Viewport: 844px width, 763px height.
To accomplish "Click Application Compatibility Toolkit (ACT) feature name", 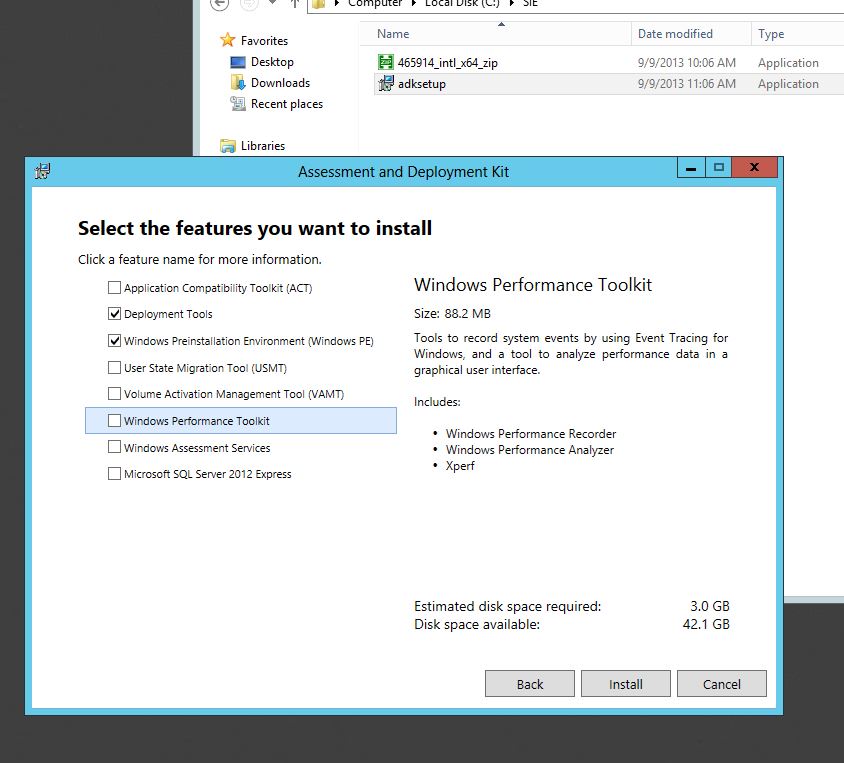I will 218,288.
